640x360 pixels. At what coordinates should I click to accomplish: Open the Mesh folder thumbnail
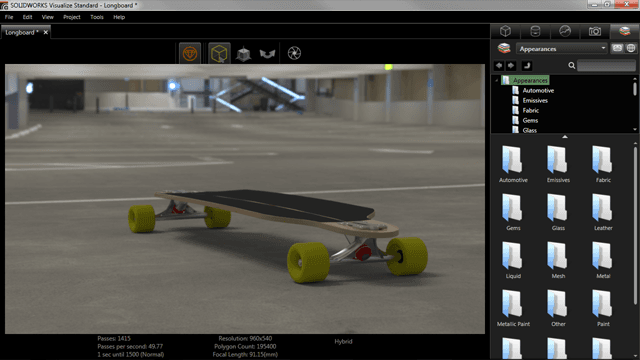[x=558, y=260]
